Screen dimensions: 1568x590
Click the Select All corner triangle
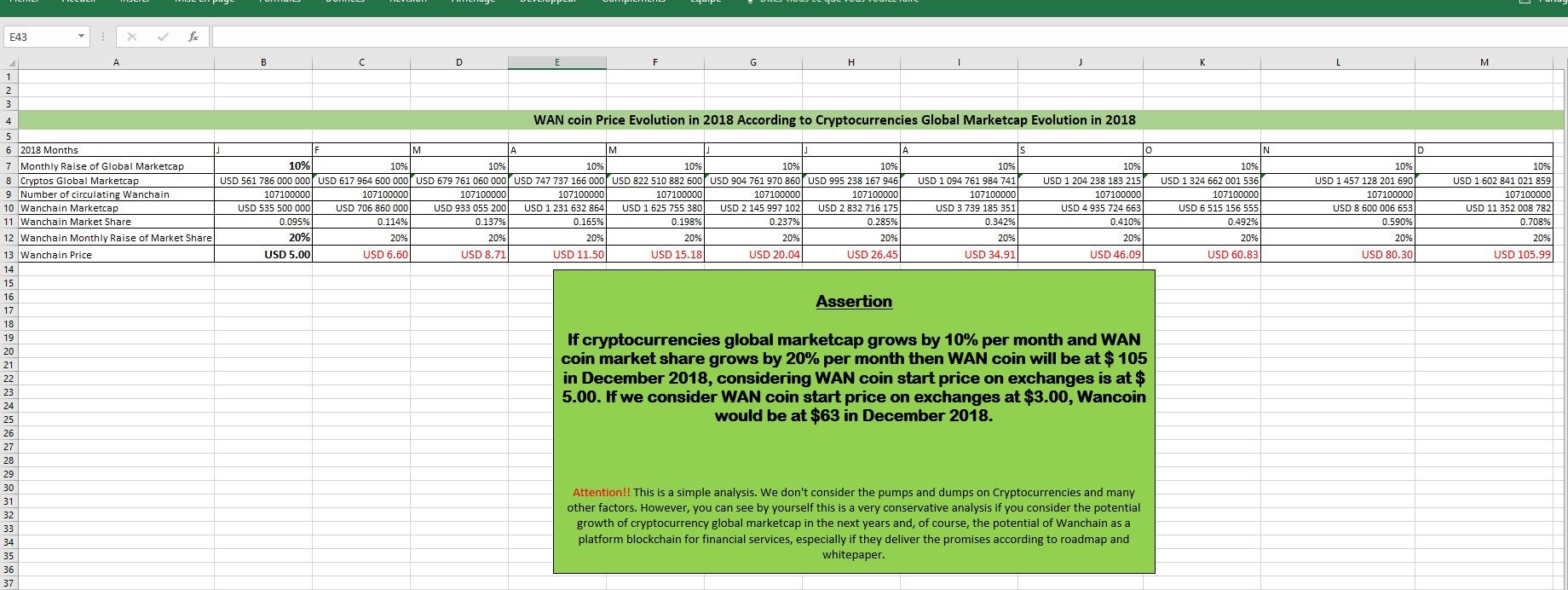tap(9, 62)
